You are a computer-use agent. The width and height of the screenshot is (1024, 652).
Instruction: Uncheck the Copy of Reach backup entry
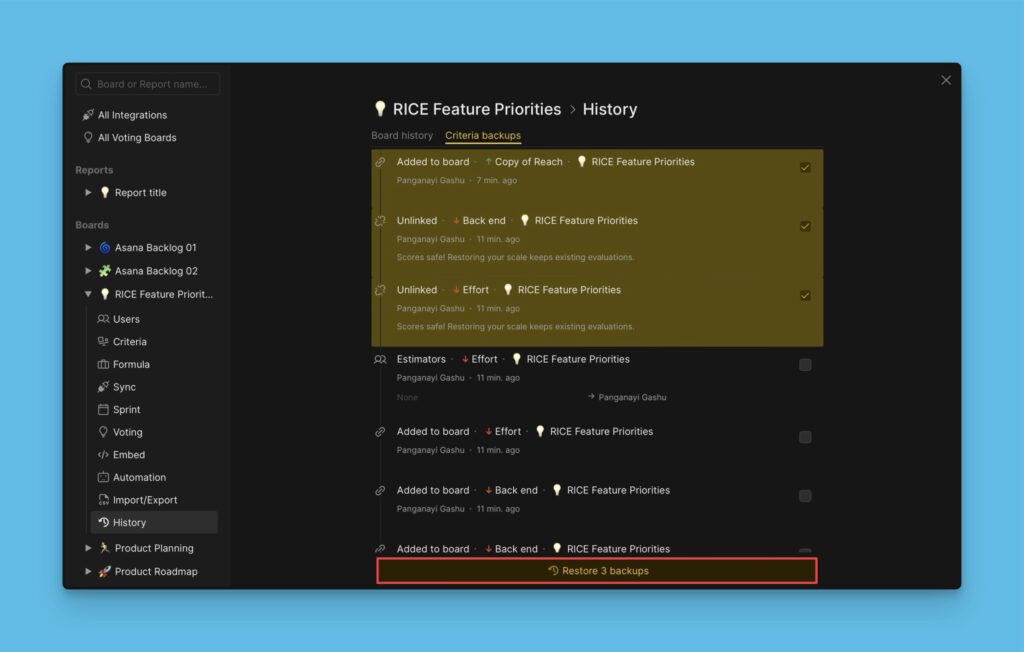pyautogui.click(x=805, y=167)
